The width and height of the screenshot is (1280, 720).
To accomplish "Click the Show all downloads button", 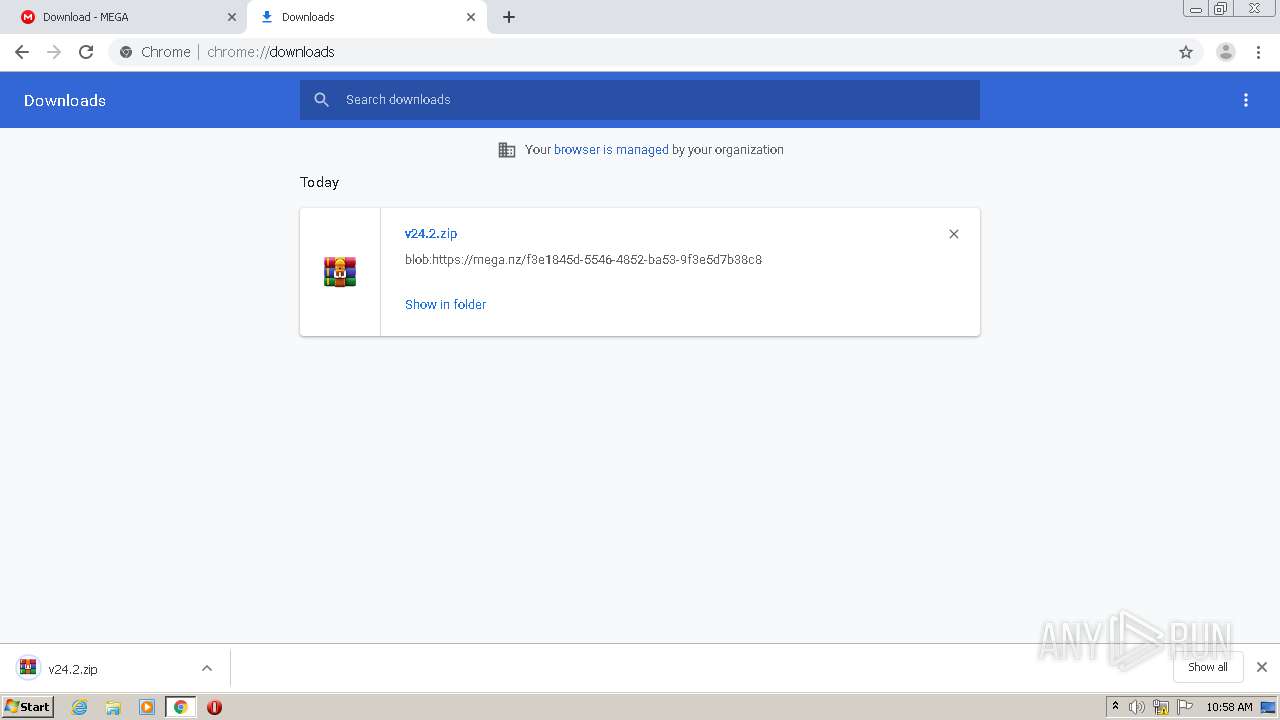I will click(1208, 667).
